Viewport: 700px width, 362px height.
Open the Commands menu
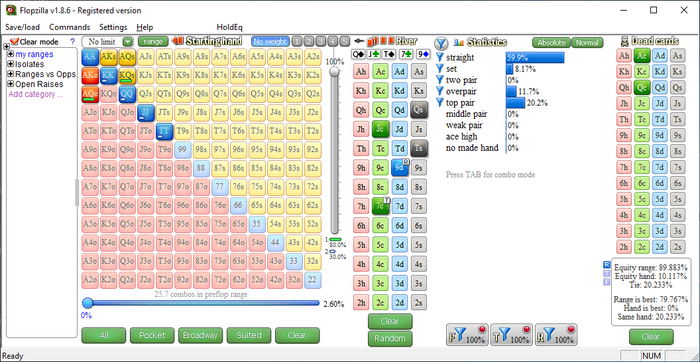point(70,27)
